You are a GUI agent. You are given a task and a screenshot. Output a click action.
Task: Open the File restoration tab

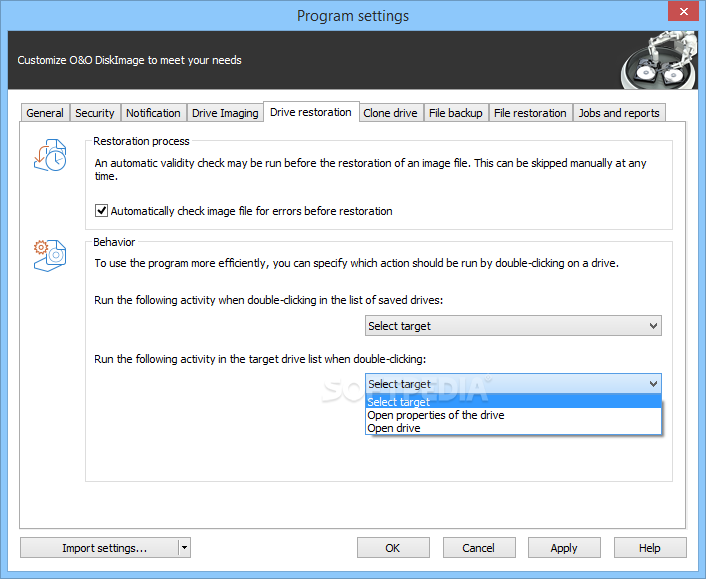[x=530, y=113]
